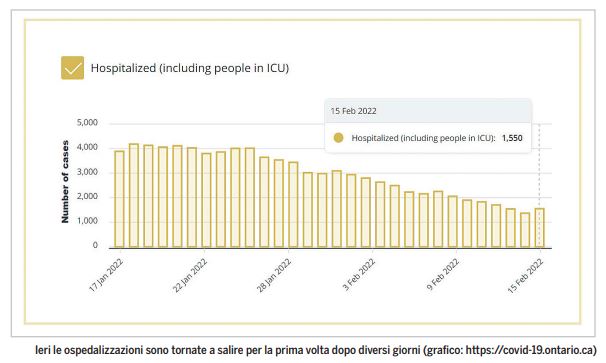
Task: Click the tooltip header 15 Feb 2022
Action: tap(353, 111)
